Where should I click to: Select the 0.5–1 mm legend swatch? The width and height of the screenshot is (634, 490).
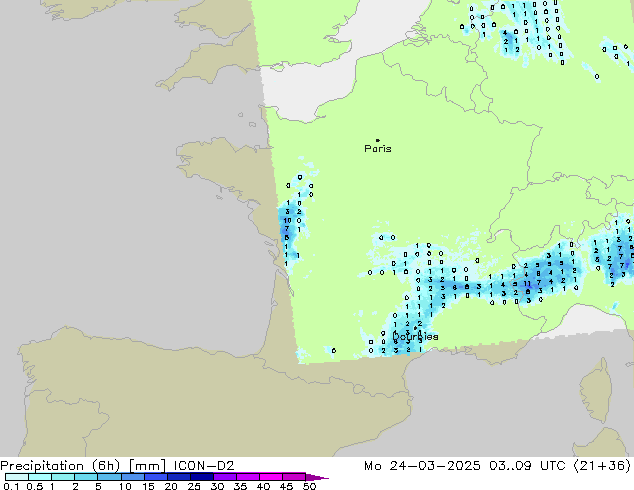point(40,477)
